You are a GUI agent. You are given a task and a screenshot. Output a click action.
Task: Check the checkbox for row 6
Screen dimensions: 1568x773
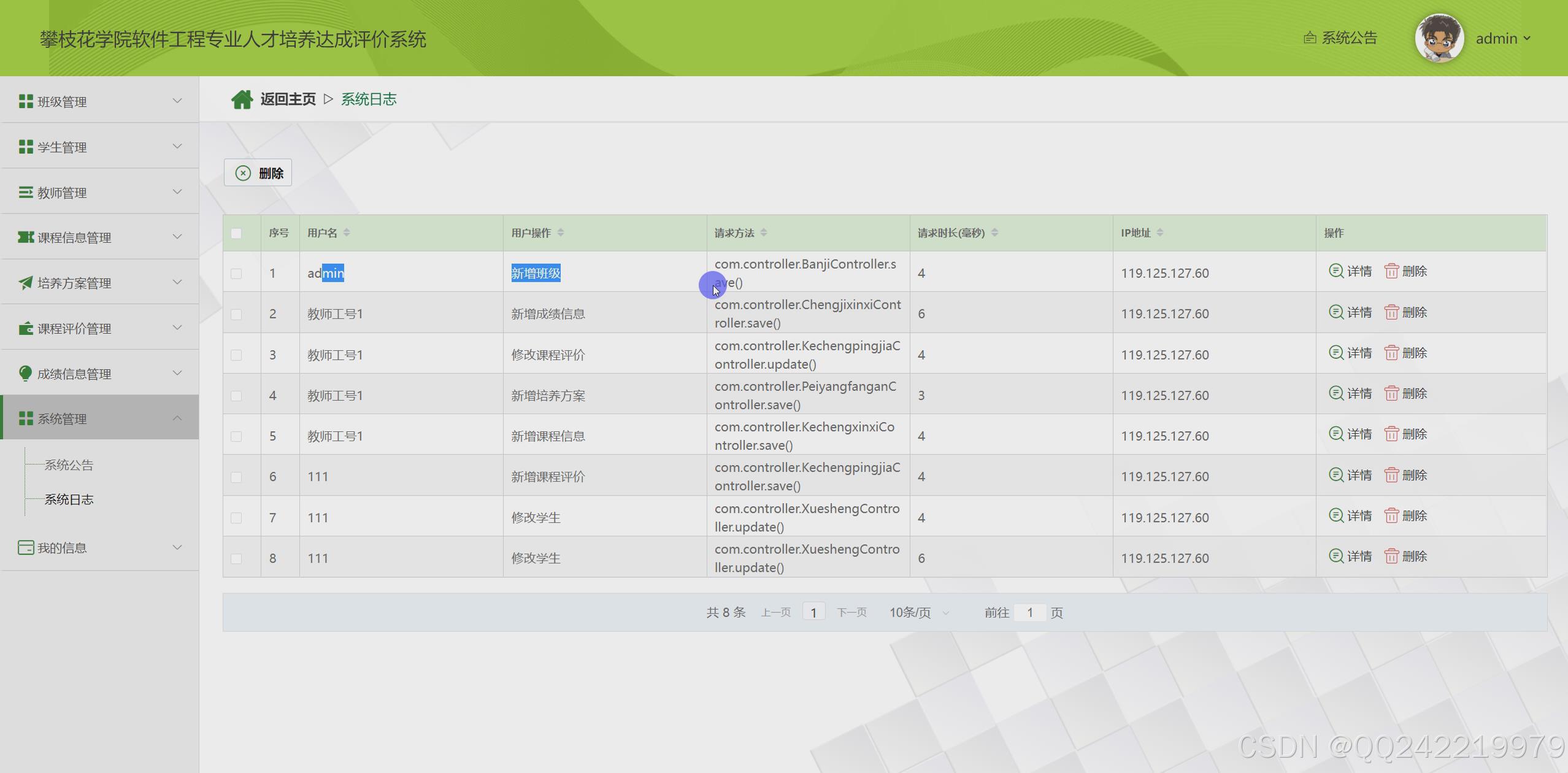[x=236, y=477]
